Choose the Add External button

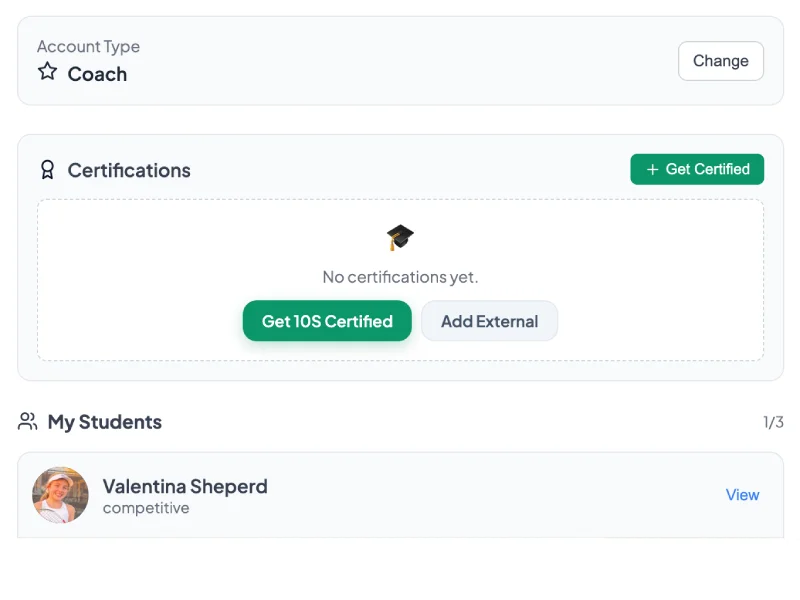[x=489, y=321]
